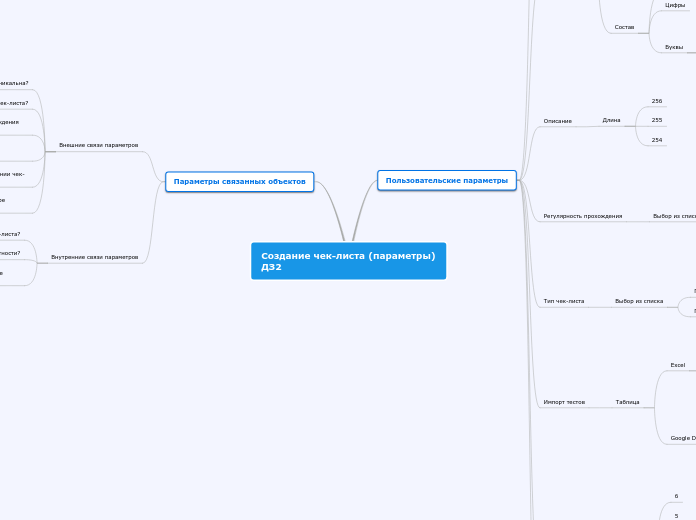Click the '254' leaf node

(x=657, y=140)
